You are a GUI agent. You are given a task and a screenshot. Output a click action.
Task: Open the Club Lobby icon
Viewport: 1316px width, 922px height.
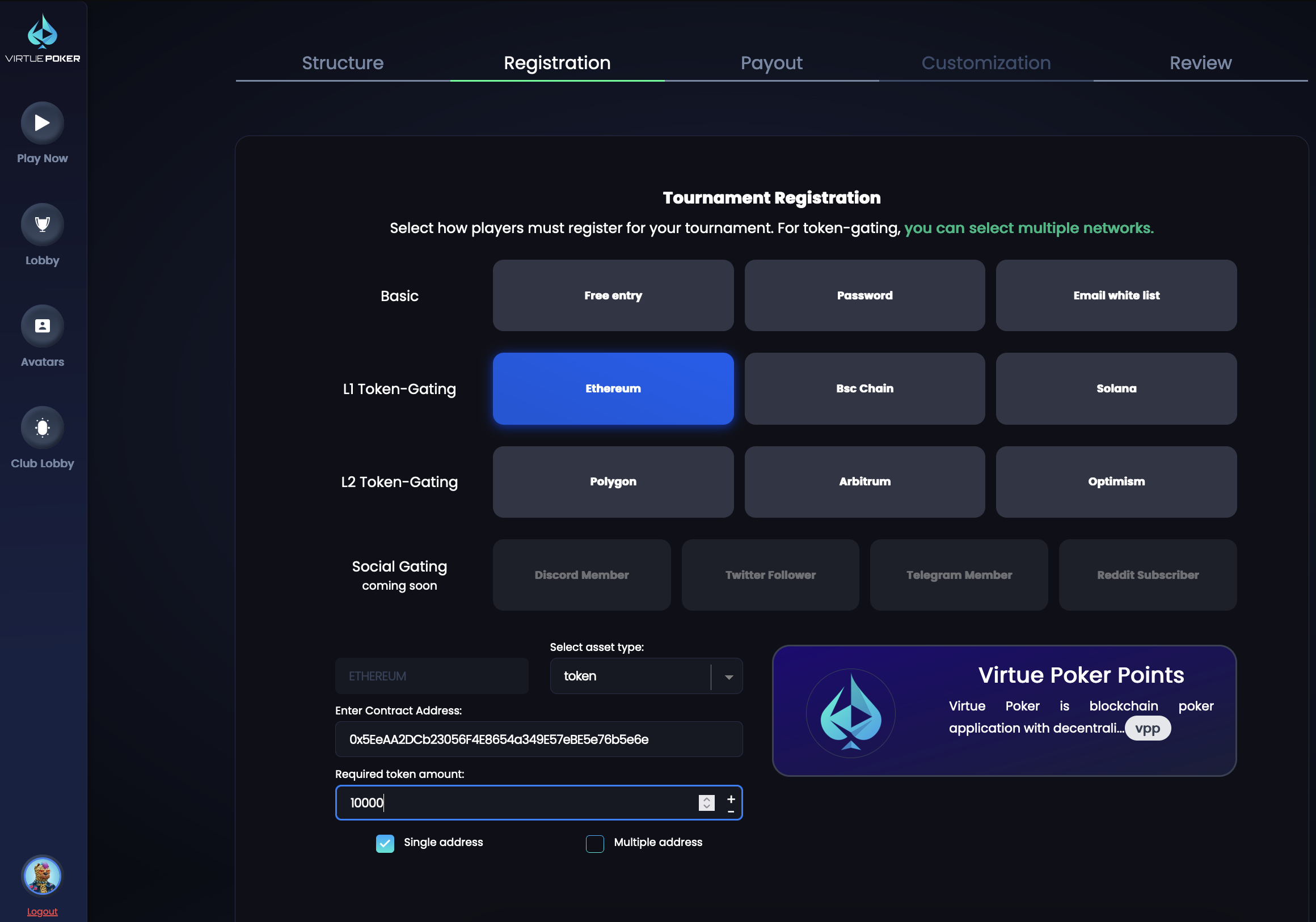pos(43,427)
